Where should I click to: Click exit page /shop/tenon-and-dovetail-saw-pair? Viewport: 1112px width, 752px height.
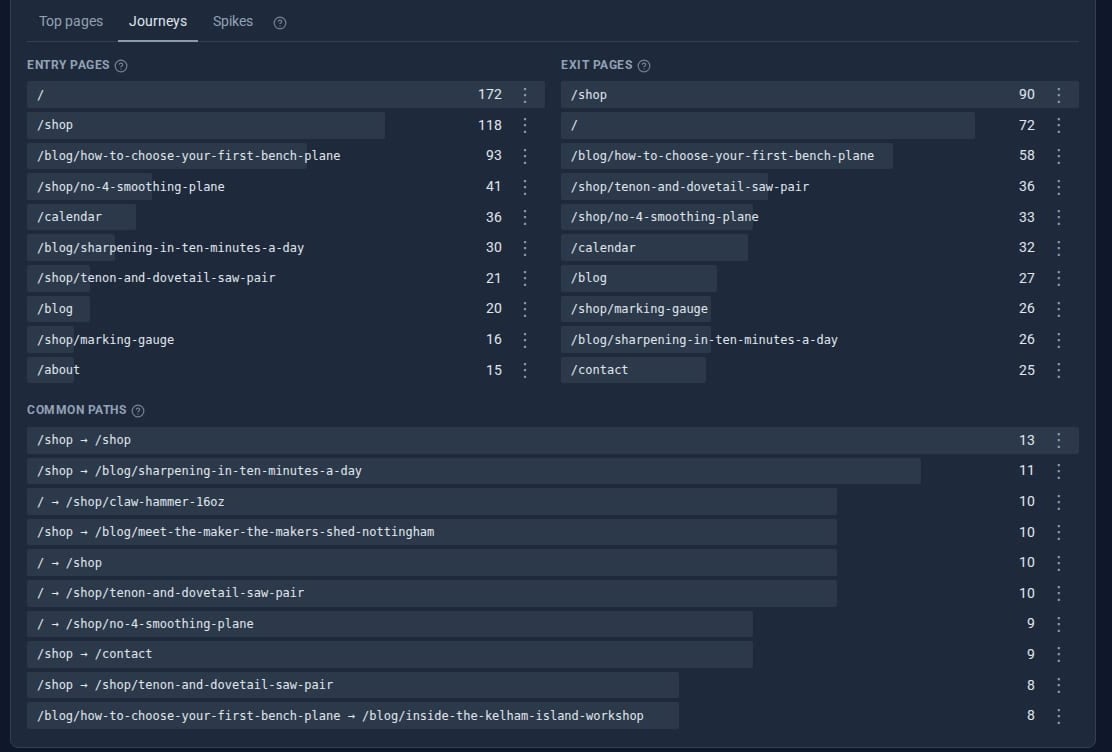(x=820, y=187)
